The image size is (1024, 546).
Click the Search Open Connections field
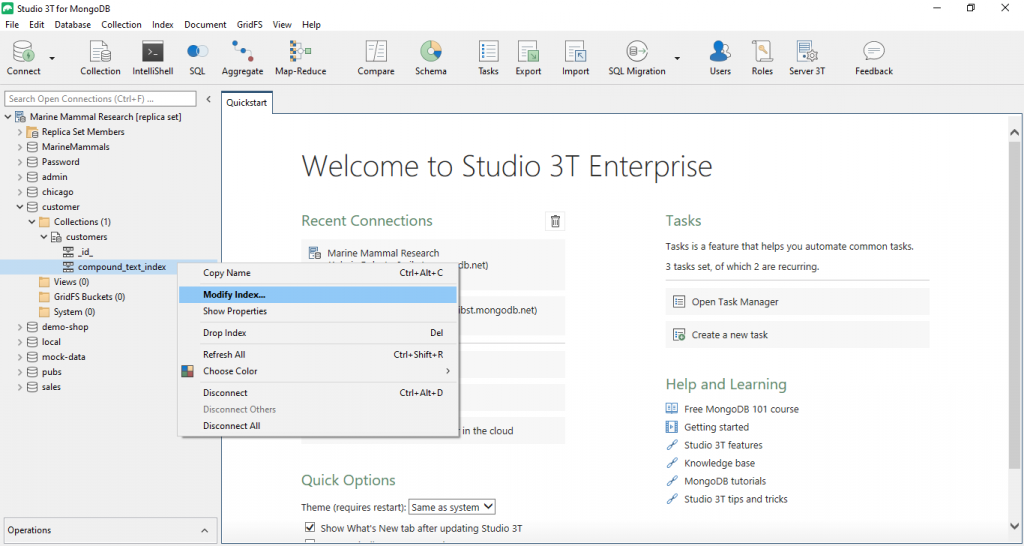100,99
